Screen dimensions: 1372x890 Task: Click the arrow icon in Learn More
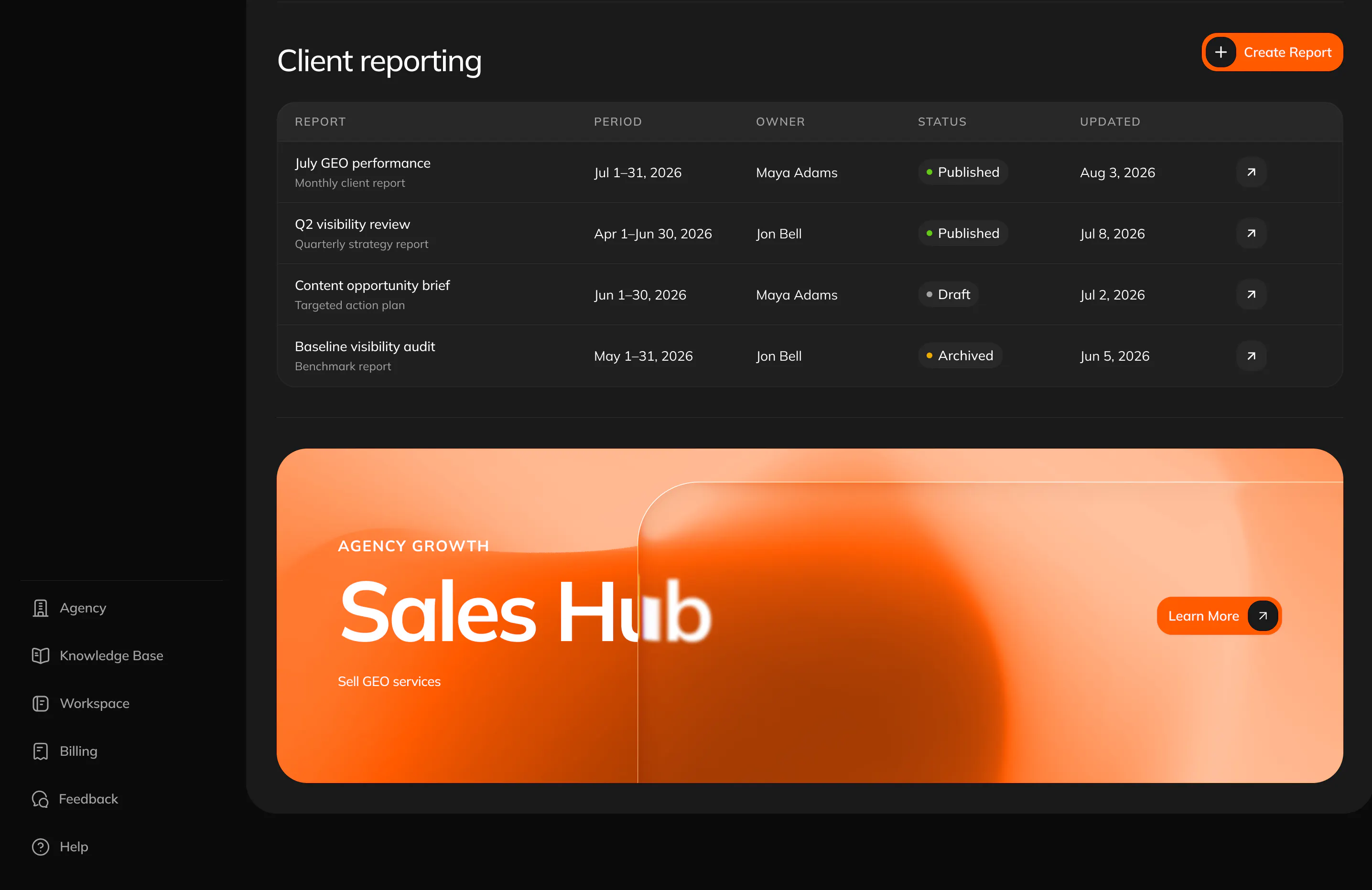(x=1263, y=616)
